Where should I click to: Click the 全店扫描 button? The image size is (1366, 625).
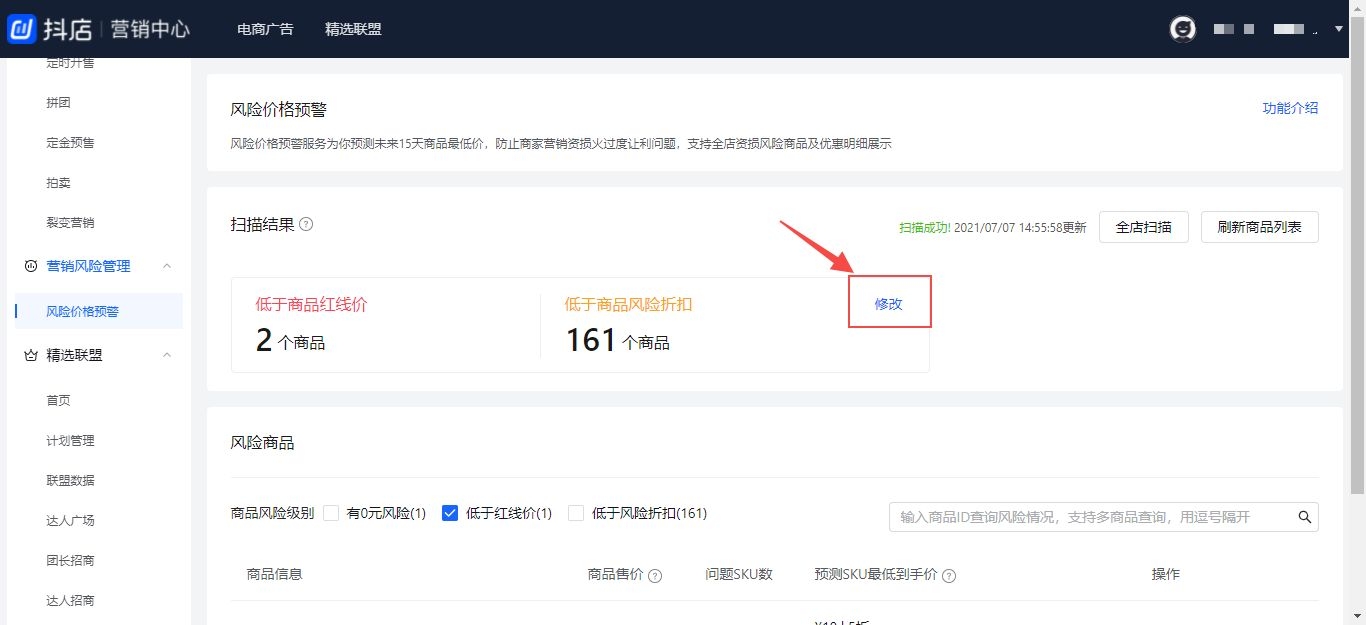pyautogui.click(x=1143, y=227)
